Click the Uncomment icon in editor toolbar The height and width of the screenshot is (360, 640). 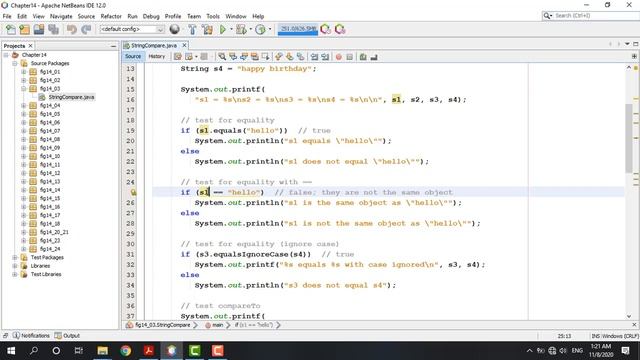tap(374, 57)
